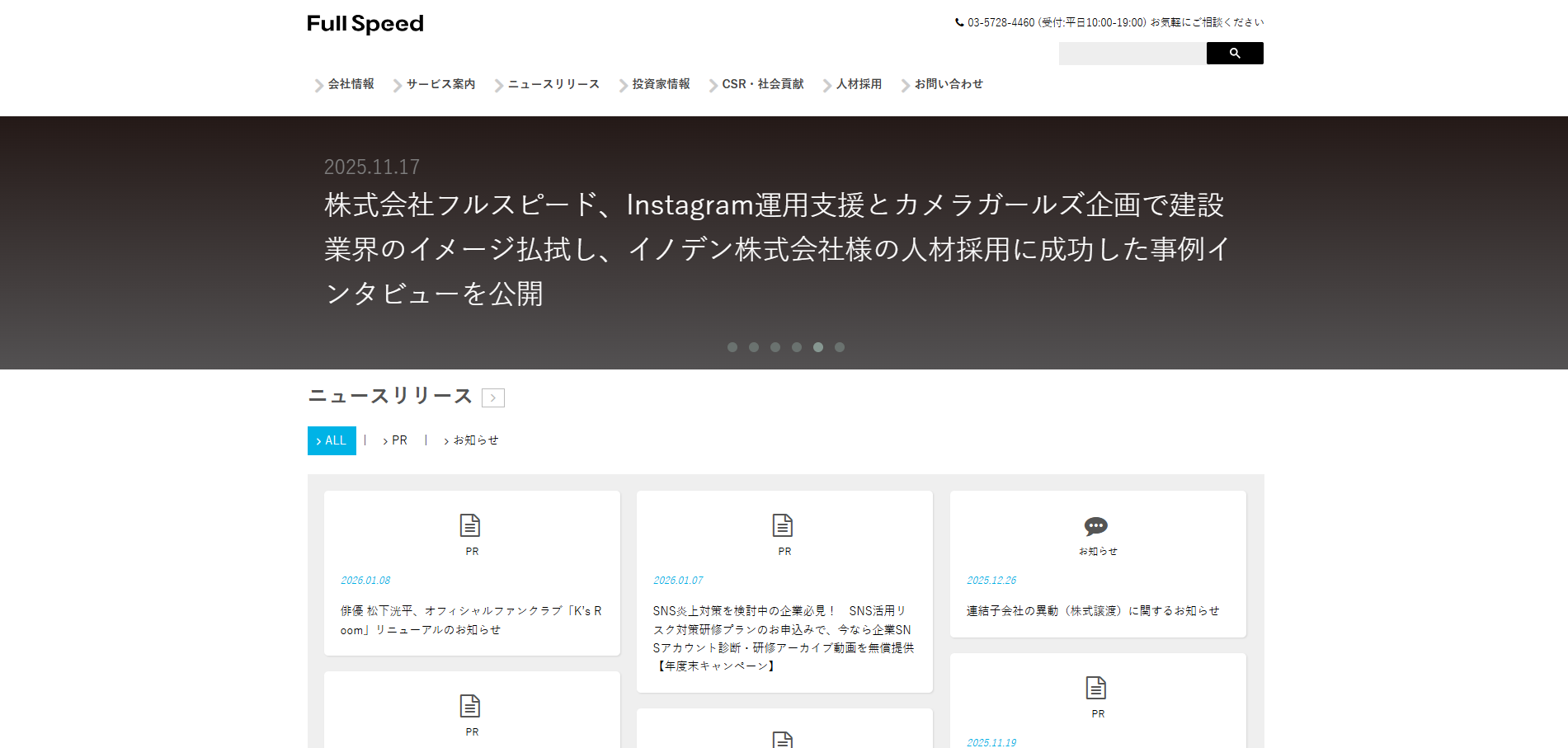The width and height of the screenshot is (1568, 748).
Task: Open the news release section arrow icon
Action: (x=493, y=398)
